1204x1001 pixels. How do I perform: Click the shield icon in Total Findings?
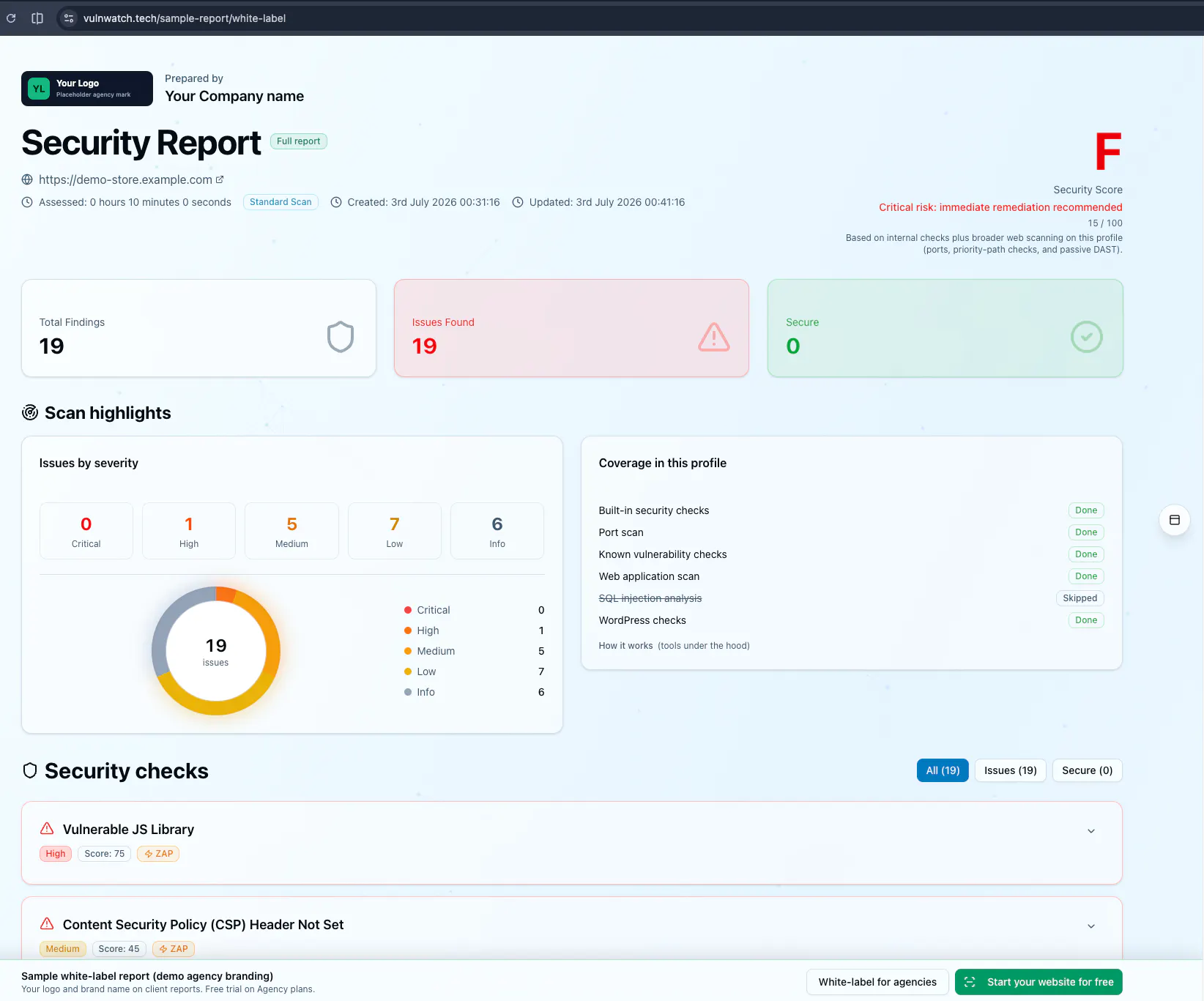(341, 337)
